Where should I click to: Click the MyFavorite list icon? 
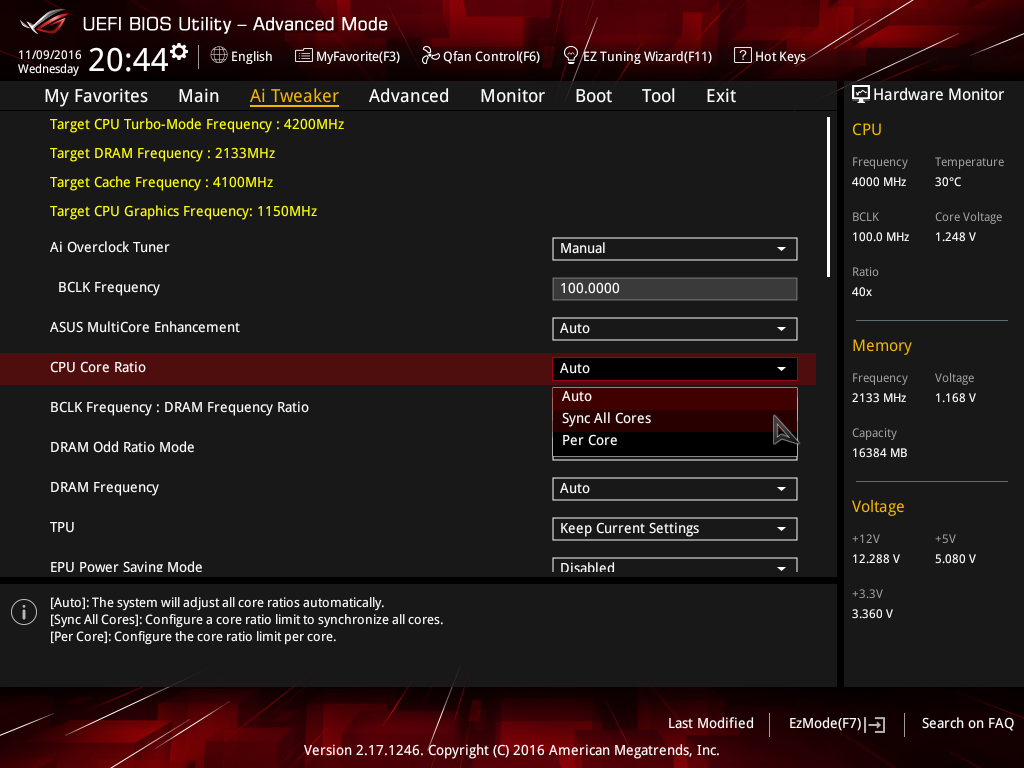(304, 56)
